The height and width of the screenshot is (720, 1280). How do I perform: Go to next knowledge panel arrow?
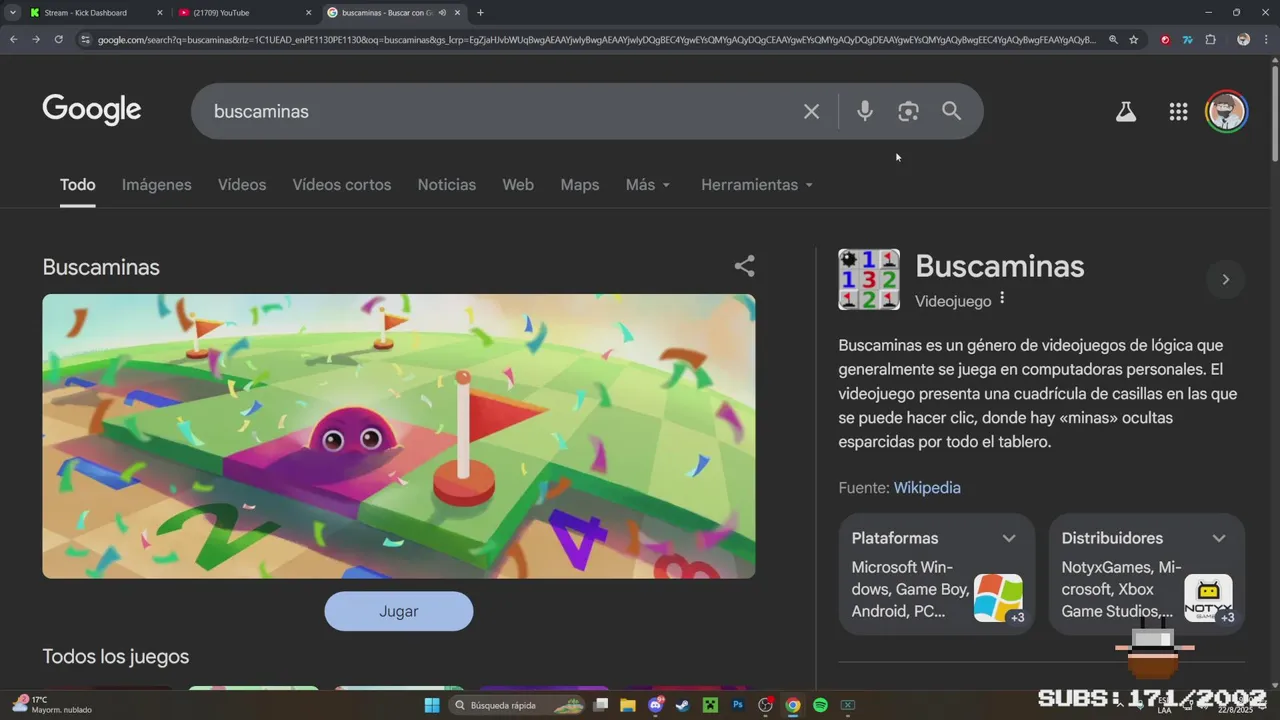click(1225, 279)
